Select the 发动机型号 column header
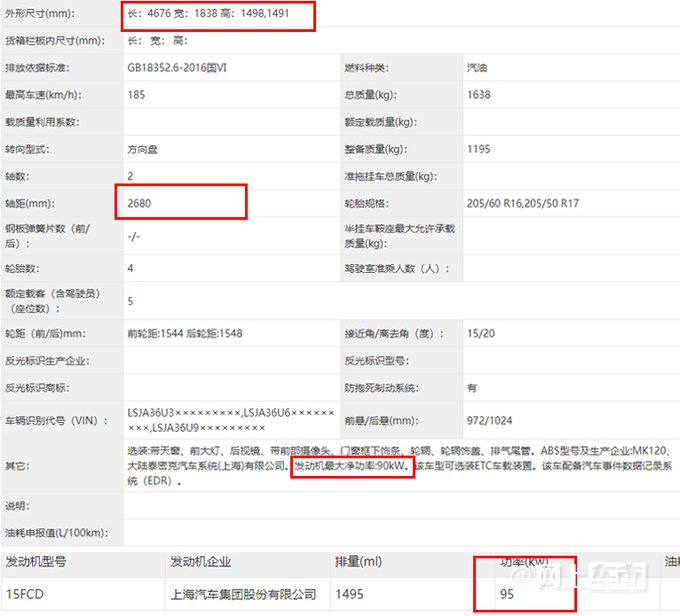Screen dimensions: 680x616 (x=36, y=562)
